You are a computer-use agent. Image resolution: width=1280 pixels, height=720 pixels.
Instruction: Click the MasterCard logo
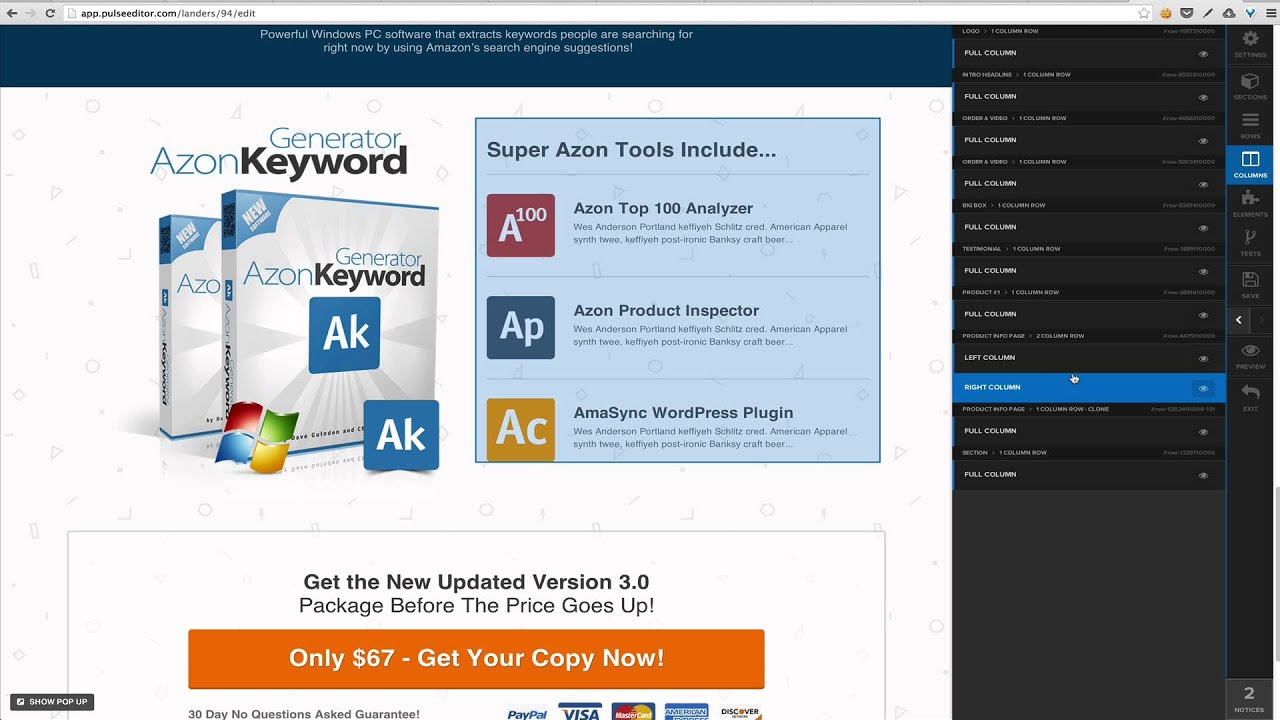(633, 712)
